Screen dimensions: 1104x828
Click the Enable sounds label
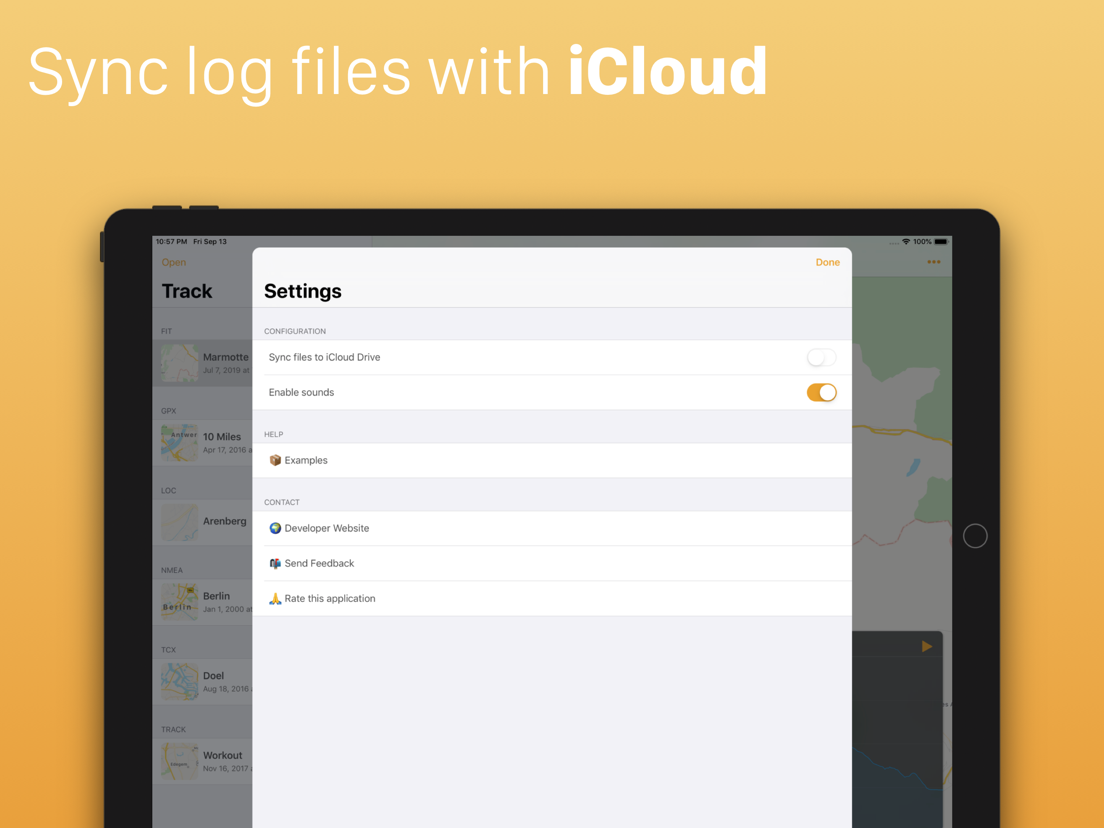tap(301, 392)
